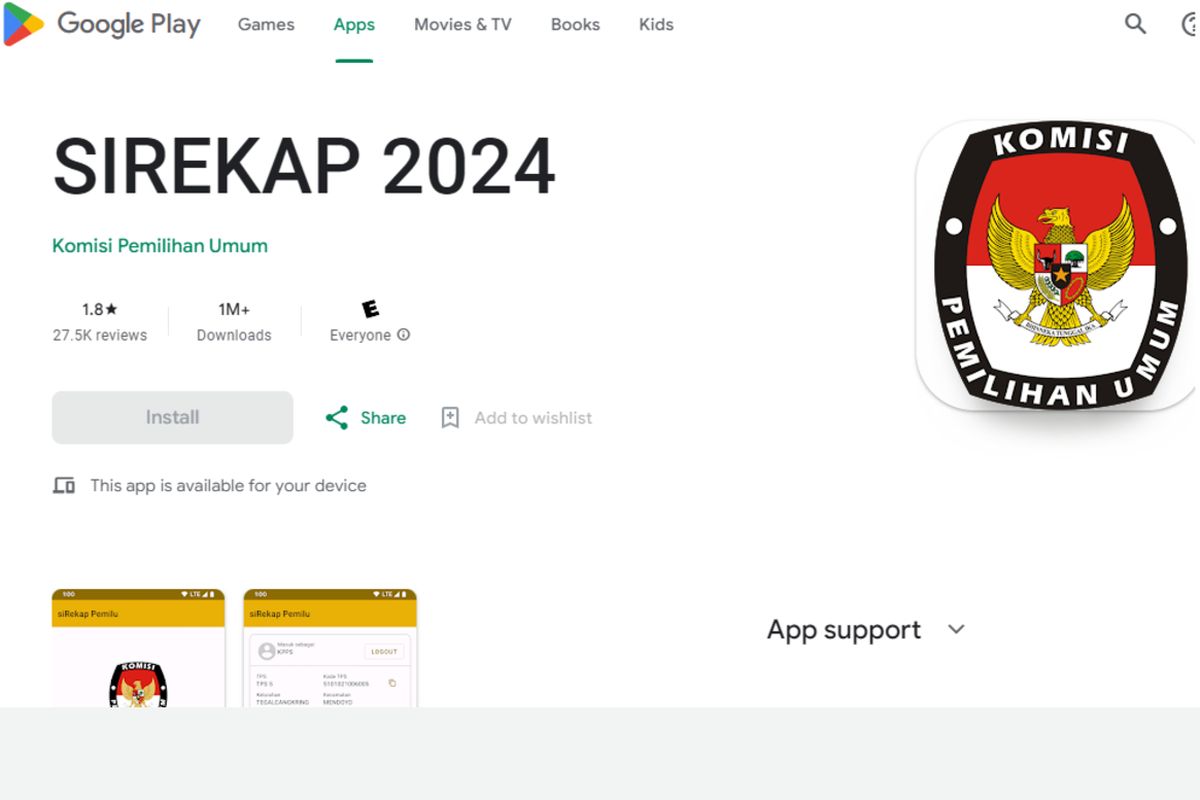The image size is (1200, 800).
Task: Click the device availability icon
Action: [x=64, y=486]
